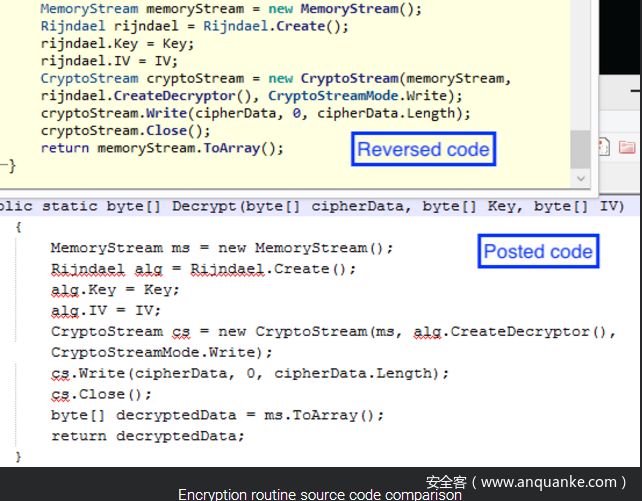Click the line 'byte[] decryptedData = ms.ToArray();'

click(x=217, y=415)
